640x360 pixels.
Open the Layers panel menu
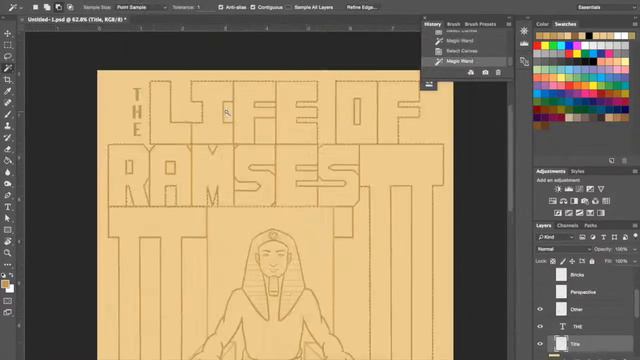point(635,225)
